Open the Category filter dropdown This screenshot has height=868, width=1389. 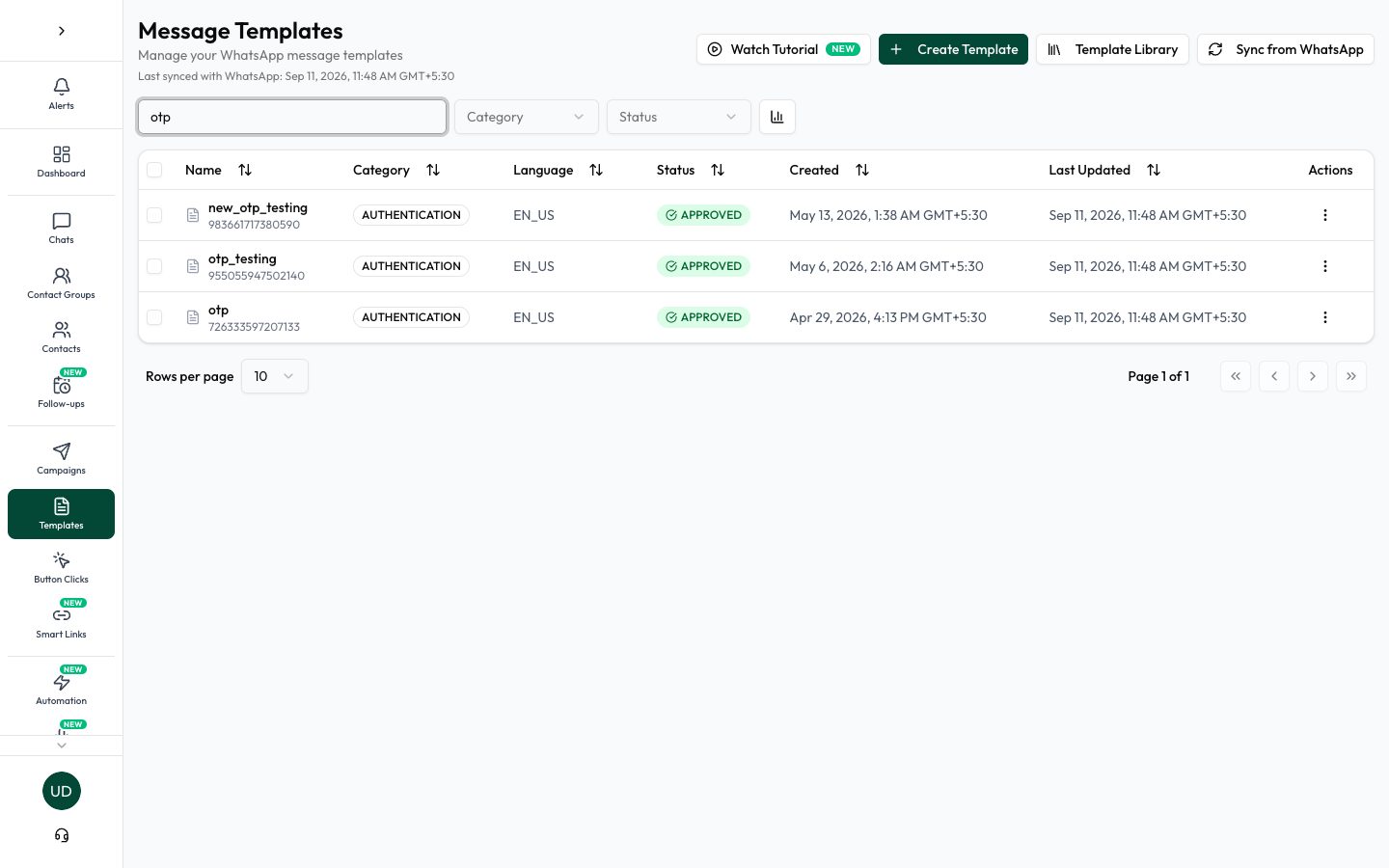[x=527, y=117]
